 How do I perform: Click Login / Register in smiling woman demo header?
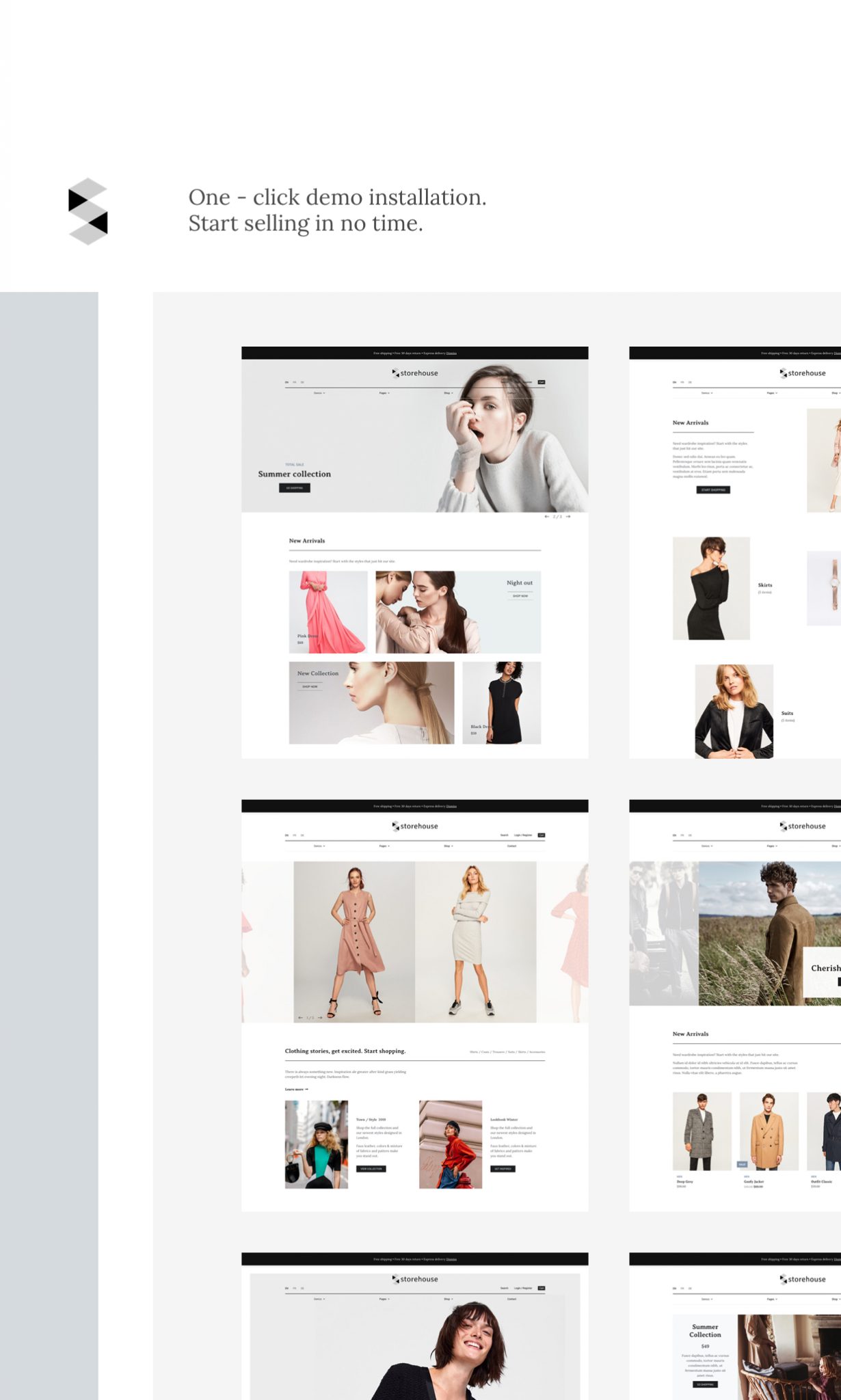click(523, 1289)
